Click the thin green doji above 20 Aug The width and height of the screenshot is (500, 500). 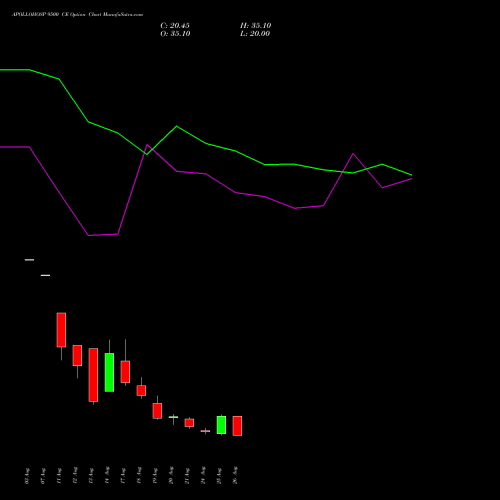point(173,417)
